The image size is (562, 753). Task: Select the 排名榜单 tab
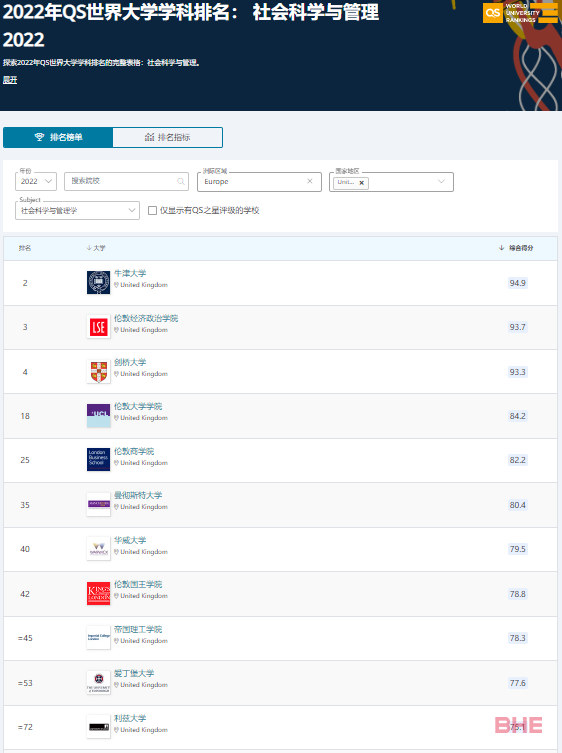coord(58,137)
